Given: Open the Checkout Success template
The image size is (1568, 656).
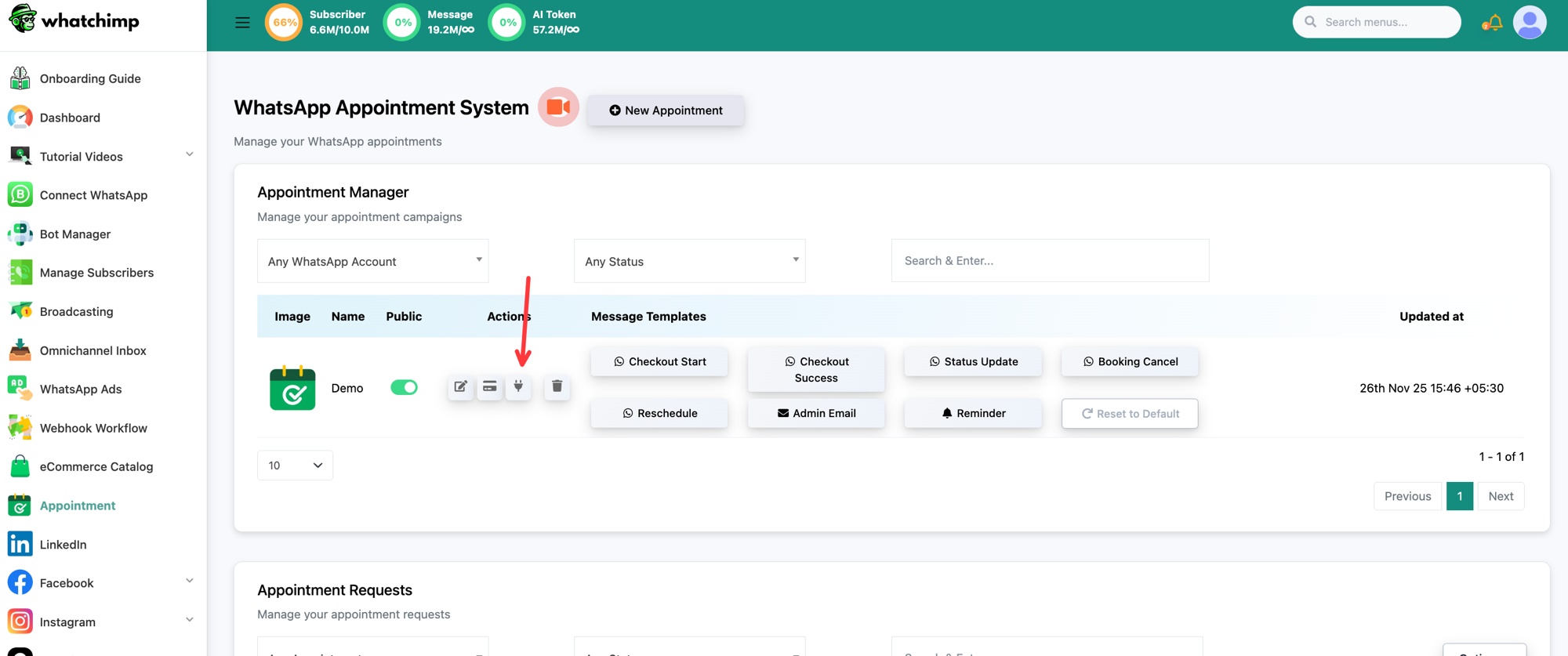Looking at the screenshot, I should (x=816, y=369).
